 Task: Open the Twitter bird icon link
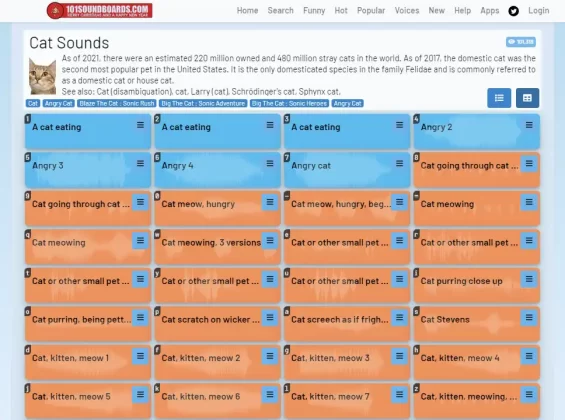coord(513,11)
